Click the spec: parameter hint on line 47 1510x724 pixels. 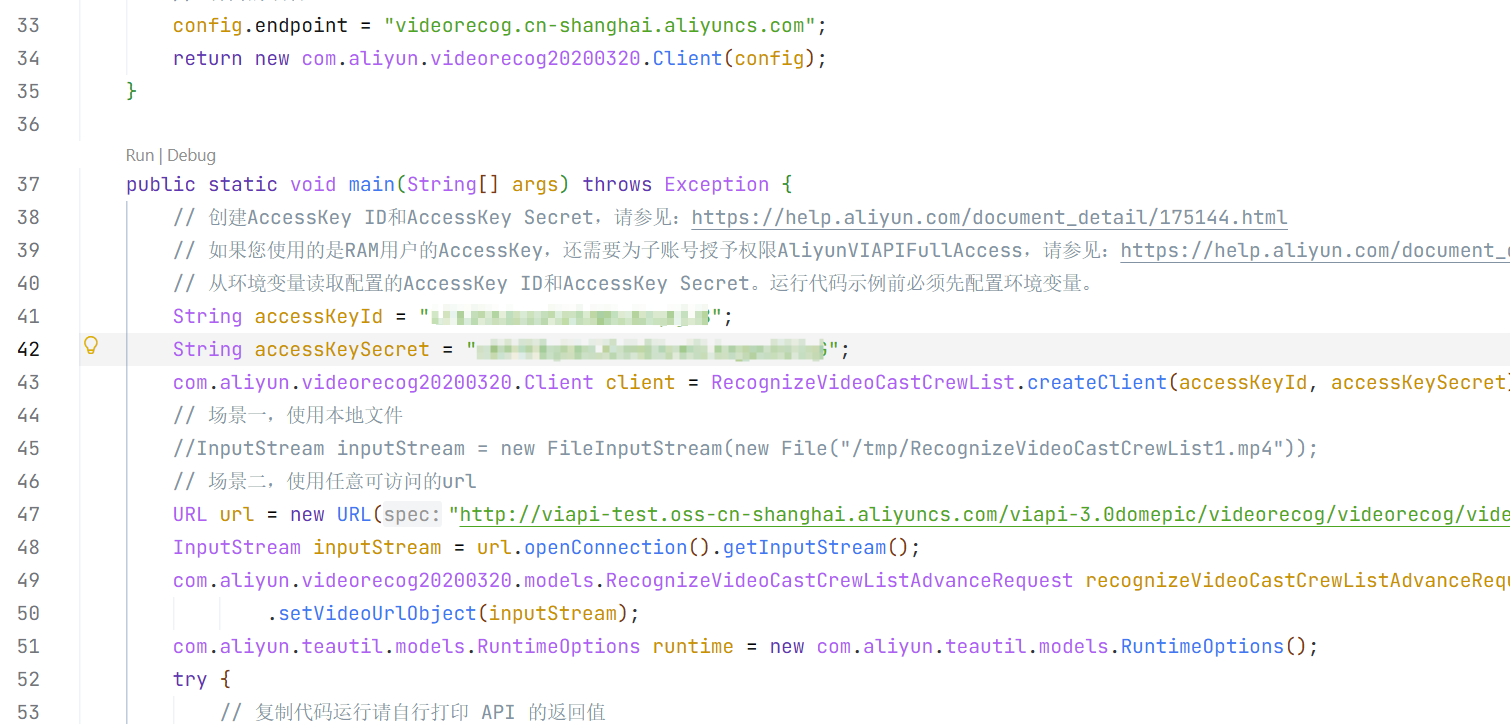pyautogui.click(x=412, y=514)
